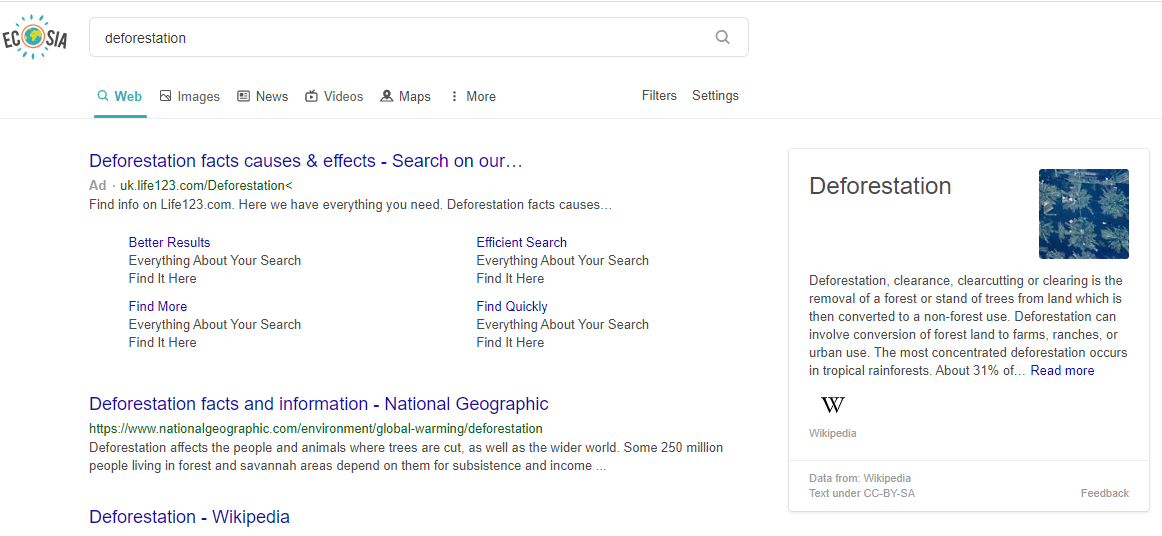This screenshot has height=536, width=1162.
Task: Click the Feedback link in info panel
Action: pos(1104,493)
